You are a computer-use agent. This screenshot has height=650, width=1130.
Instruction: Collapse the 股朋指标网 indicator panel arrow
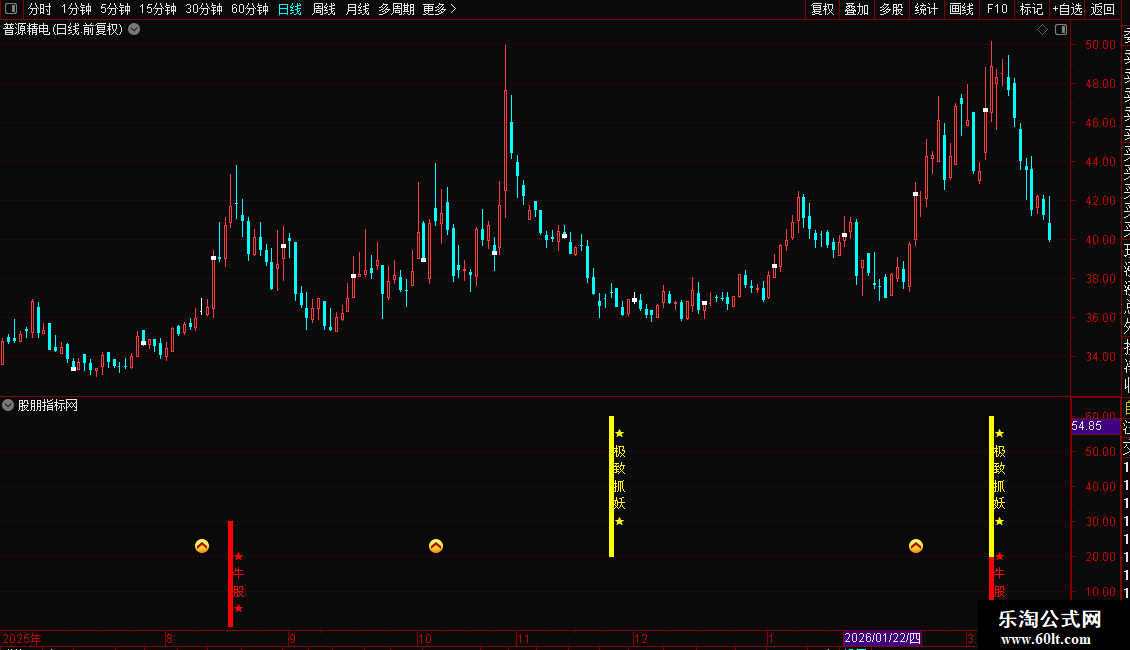coord(8,406)
